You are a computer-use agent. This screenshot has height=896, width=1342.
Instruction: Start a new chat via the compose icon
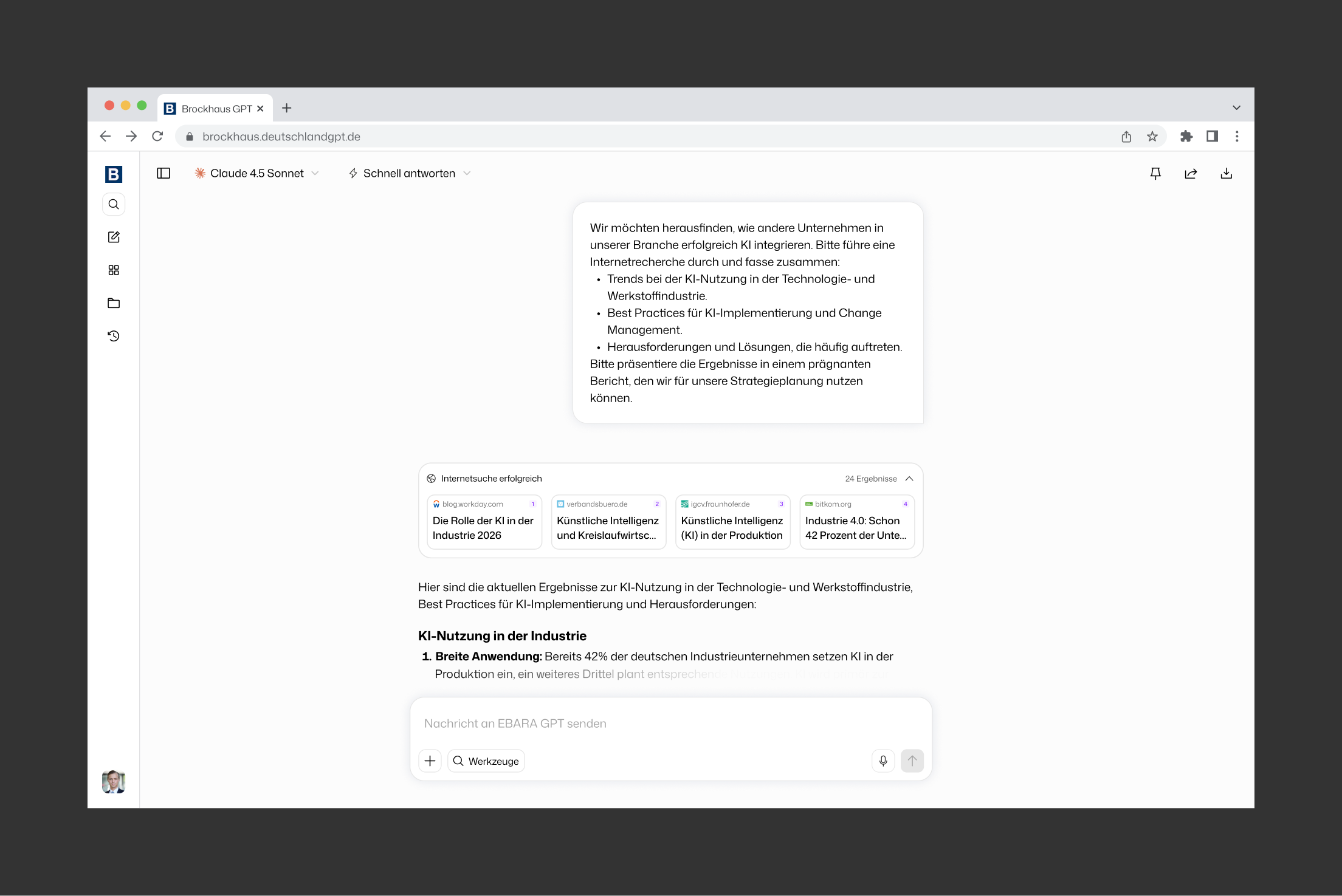pos(114,237)
